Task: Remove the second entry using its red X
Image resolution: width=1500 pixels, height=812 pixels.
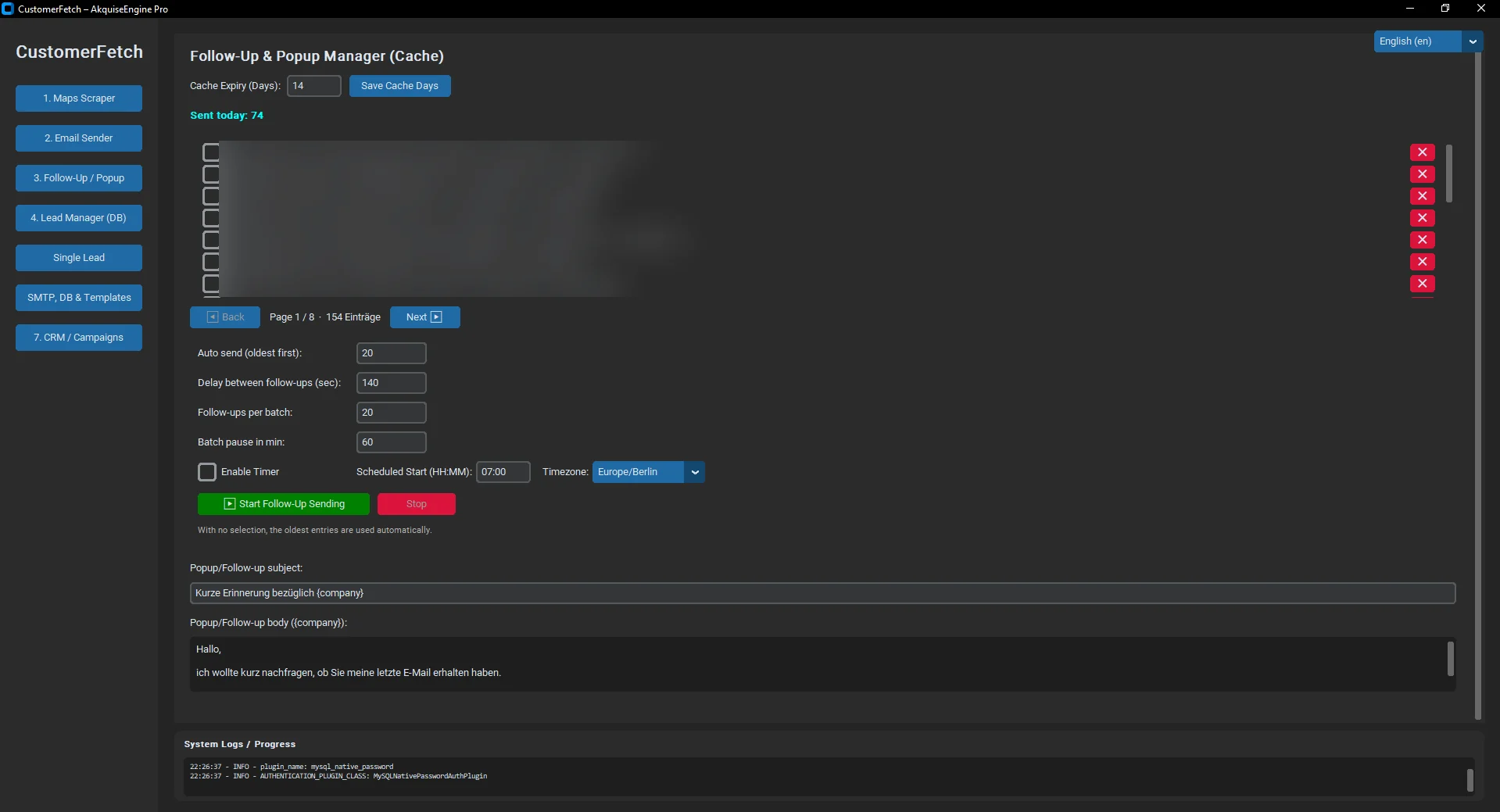Action: coord(1422,174)
